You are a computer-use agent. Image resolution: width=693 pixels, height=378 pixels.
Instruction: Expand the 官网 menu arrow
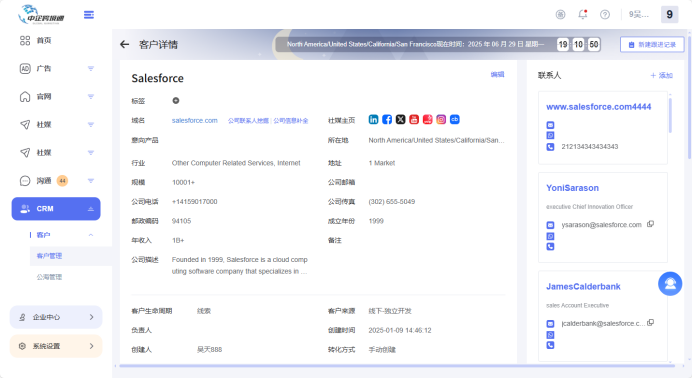click(x=91, y=96)
